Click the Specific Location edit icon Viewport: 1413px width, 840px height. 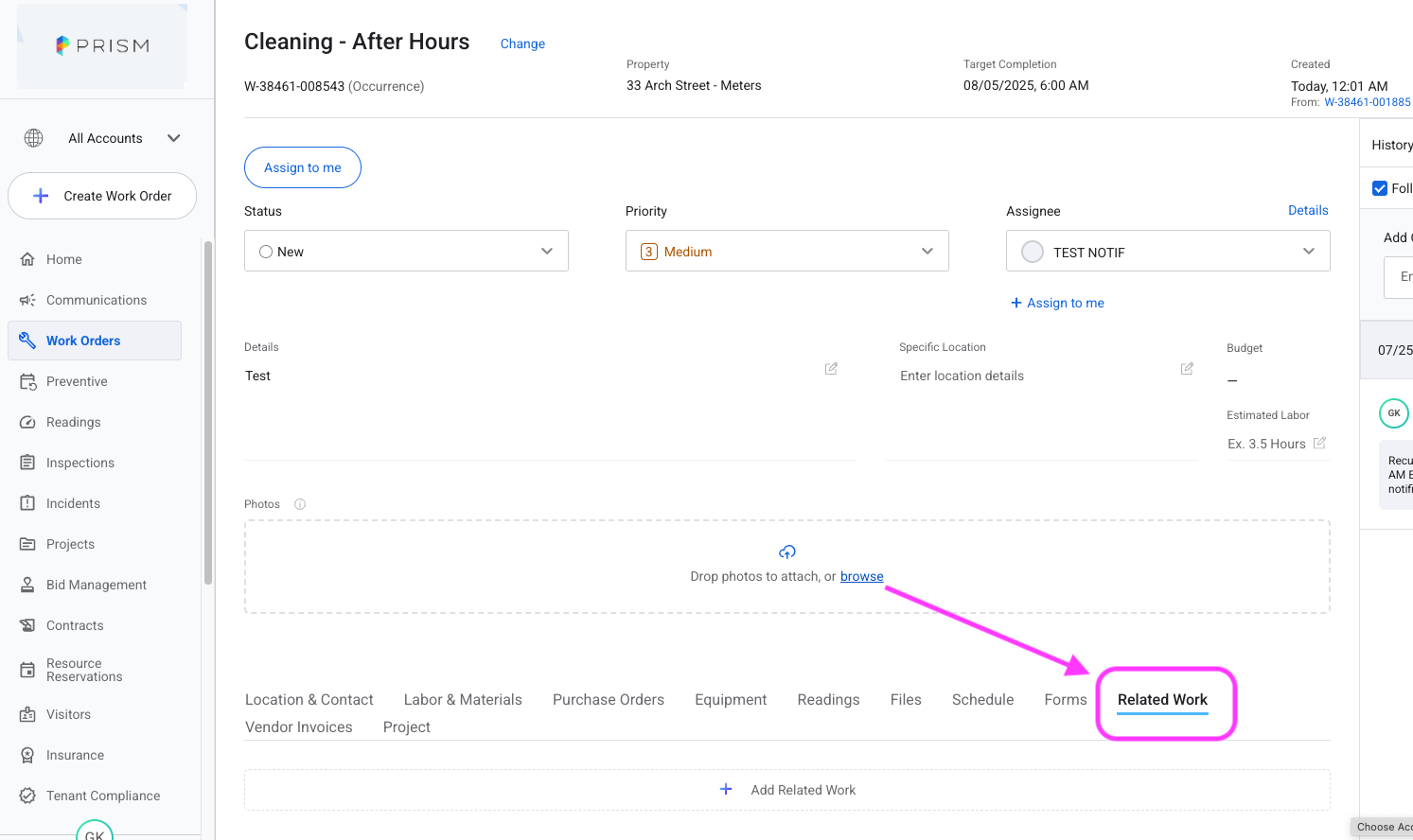click(x=1187, y=369)
